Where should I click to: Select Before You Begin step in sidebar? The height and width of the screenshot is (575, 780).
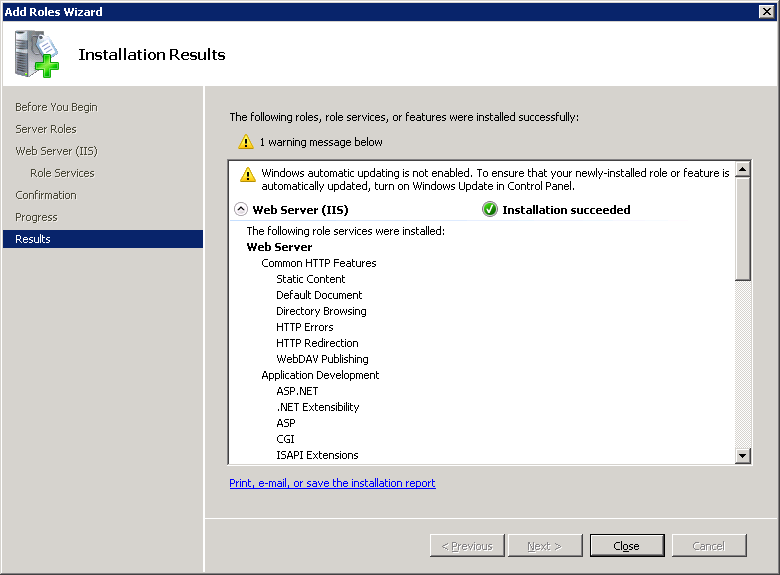(56, 107)
